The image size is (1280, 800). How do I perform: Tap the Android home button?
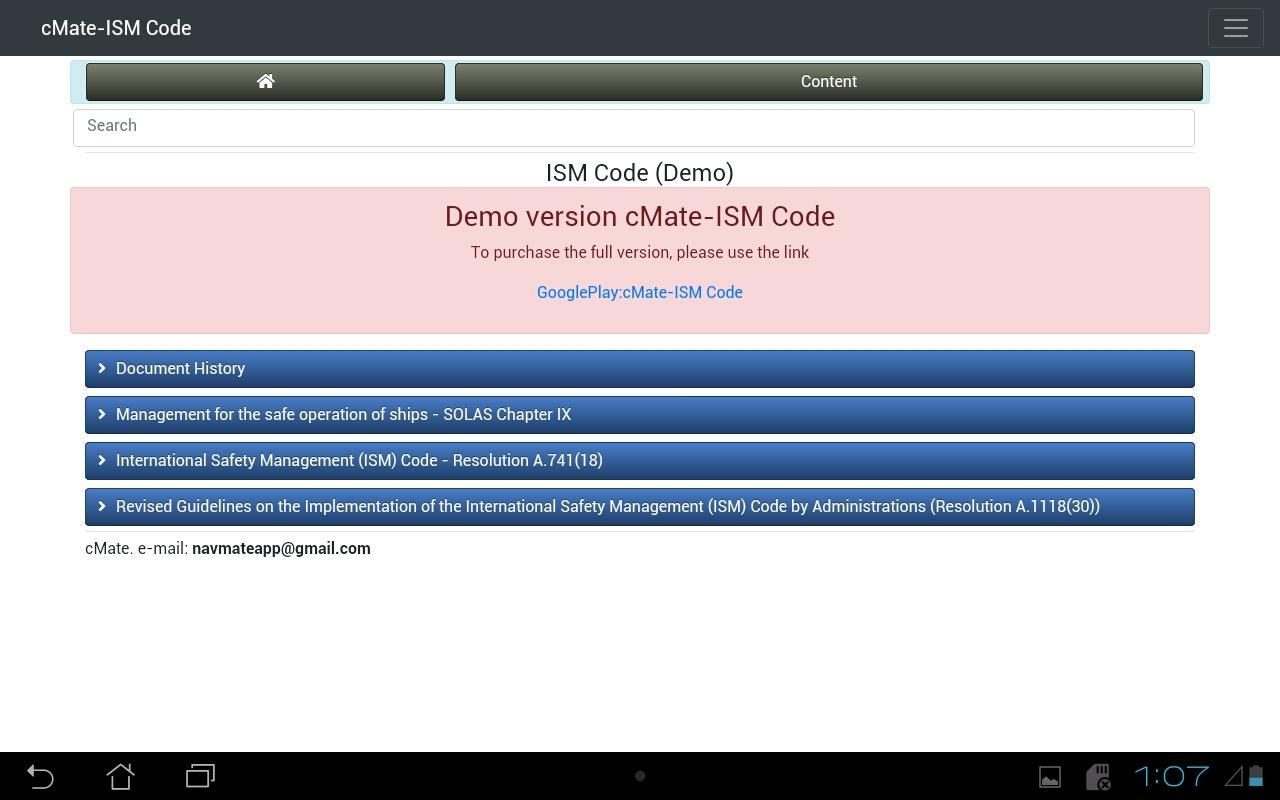120,776
